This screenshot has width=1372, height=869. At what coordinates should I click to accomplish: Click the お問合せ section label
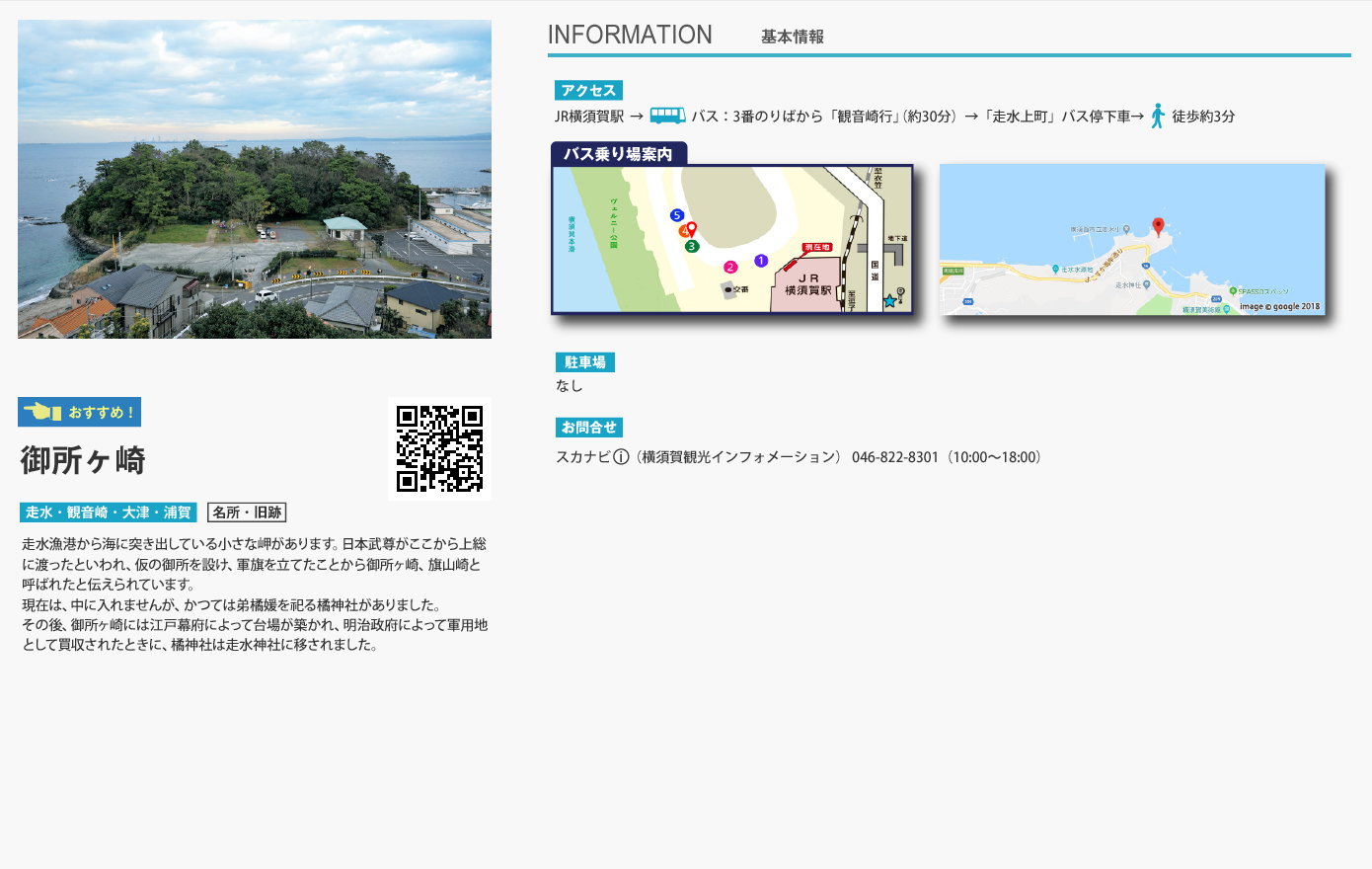point(589,428)
